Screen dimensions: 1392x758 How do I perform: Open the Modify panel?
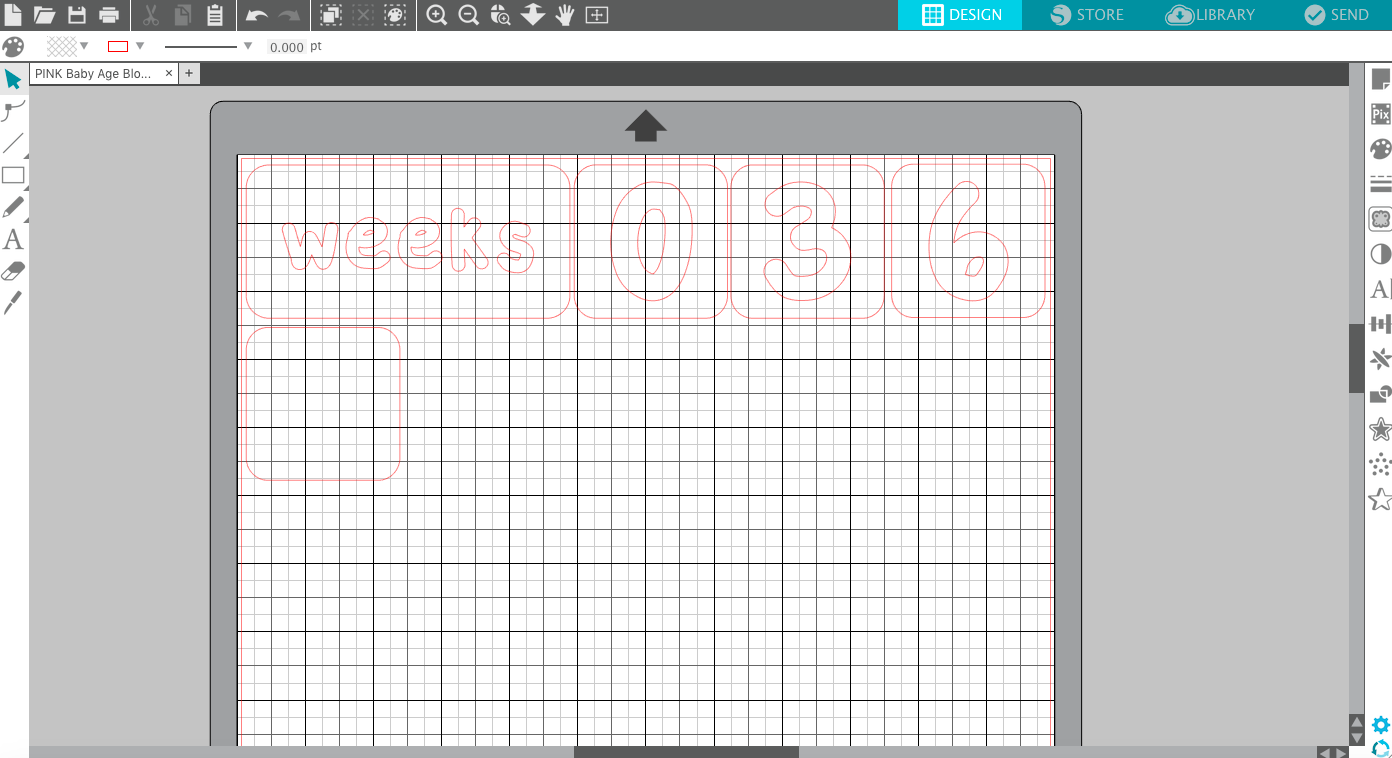1381,394
